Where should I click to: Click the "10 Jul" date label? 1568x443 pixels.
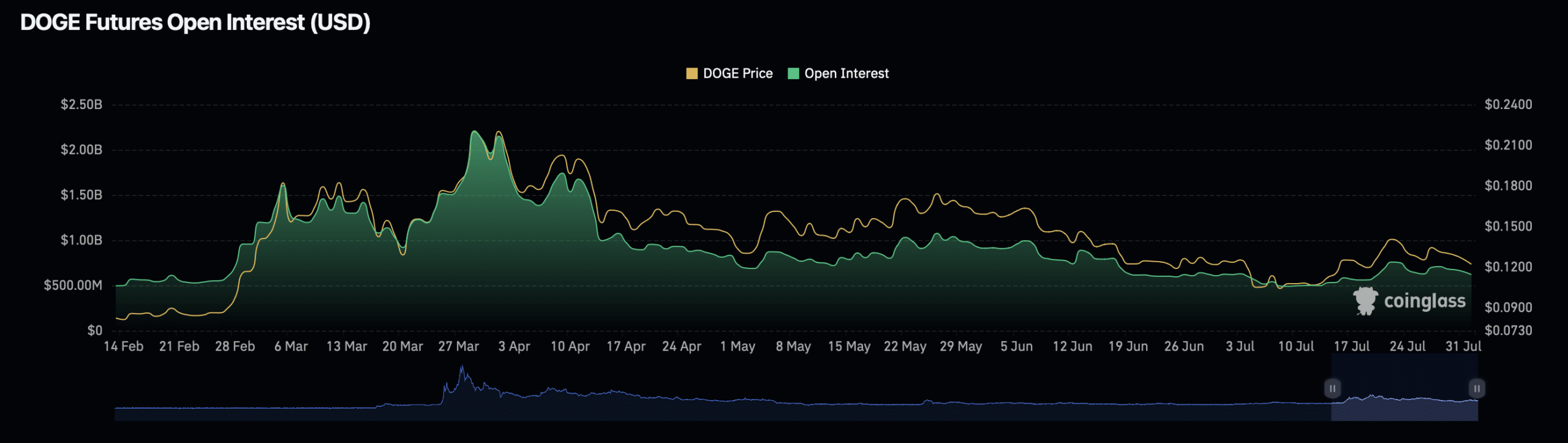(1296, 347)
